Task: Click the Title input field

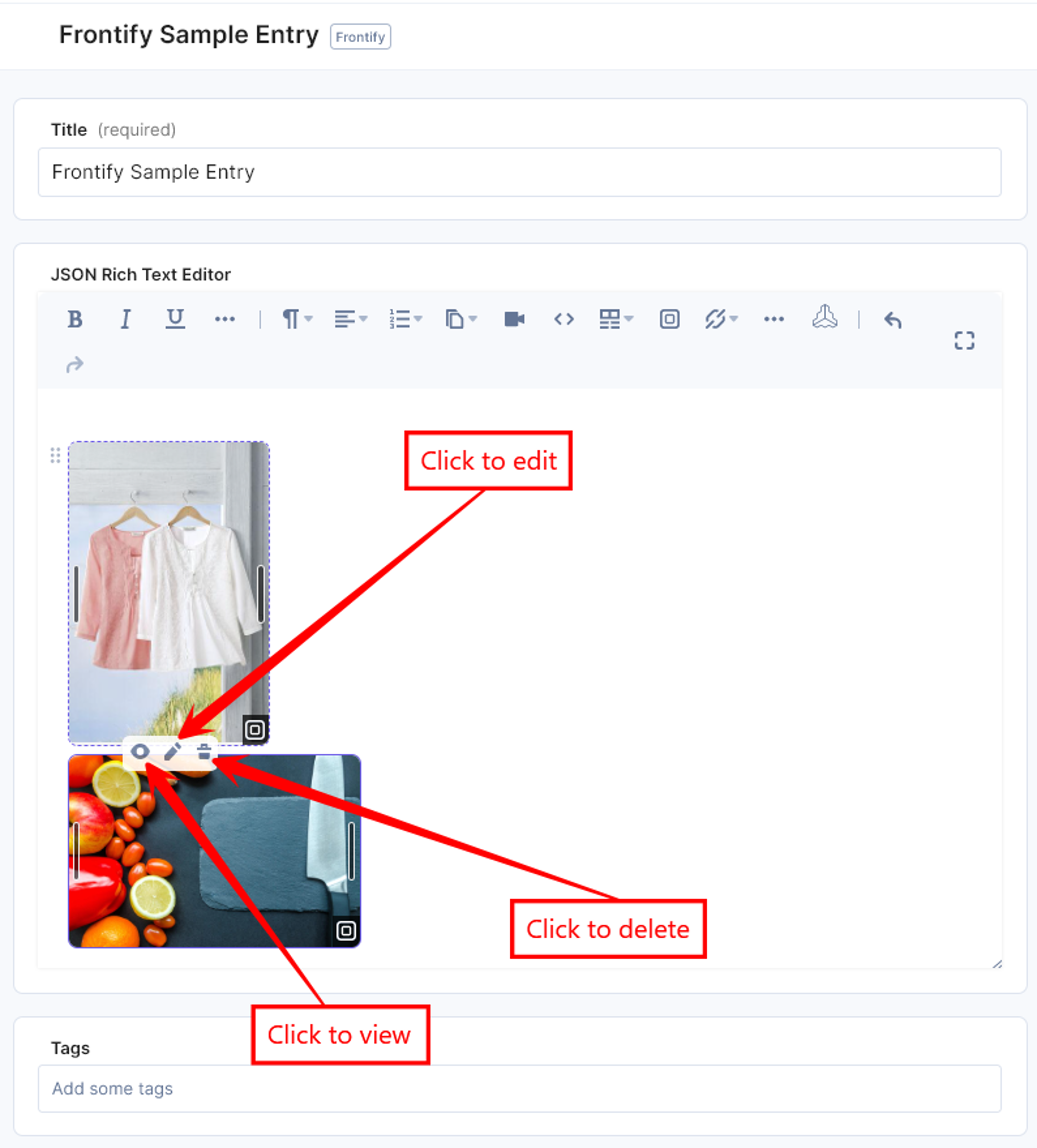Action: (519, 172)
